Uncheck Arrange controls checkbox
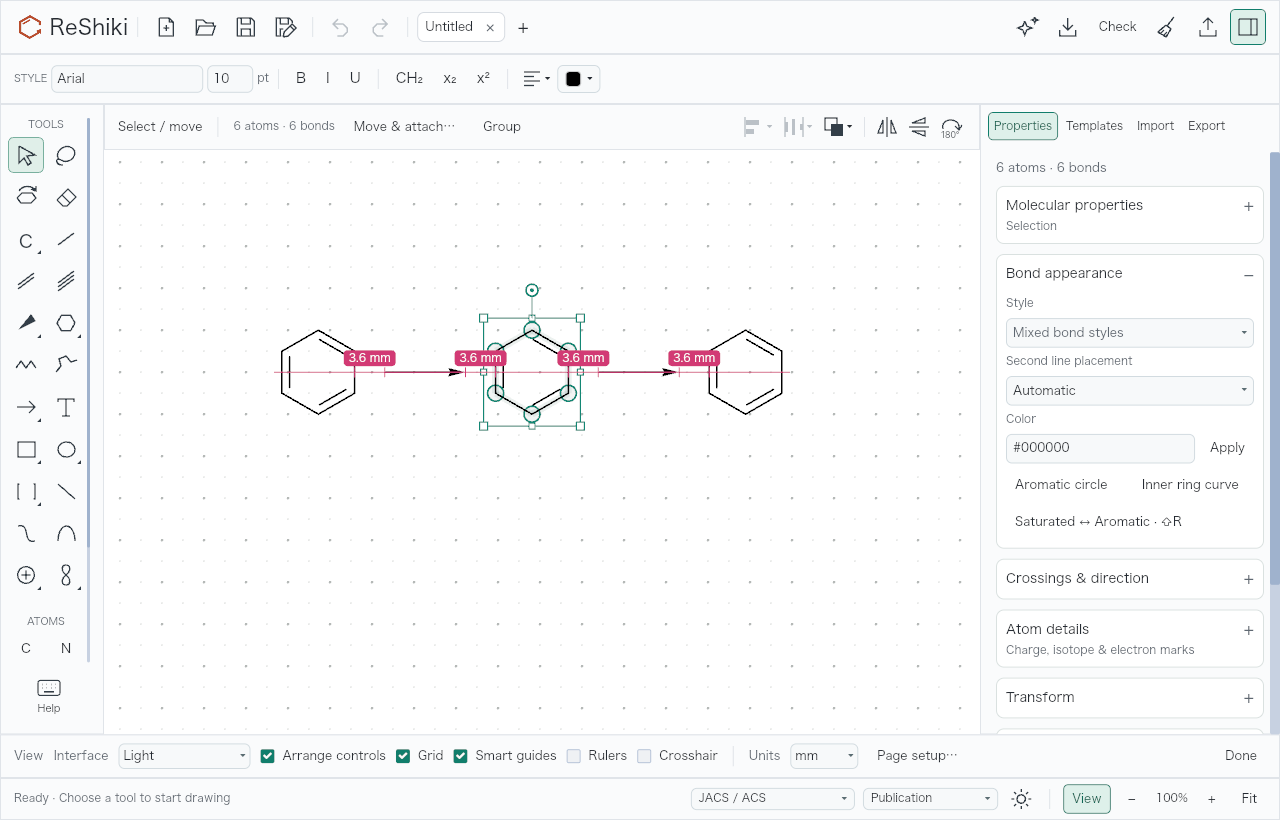 (268, 756)
